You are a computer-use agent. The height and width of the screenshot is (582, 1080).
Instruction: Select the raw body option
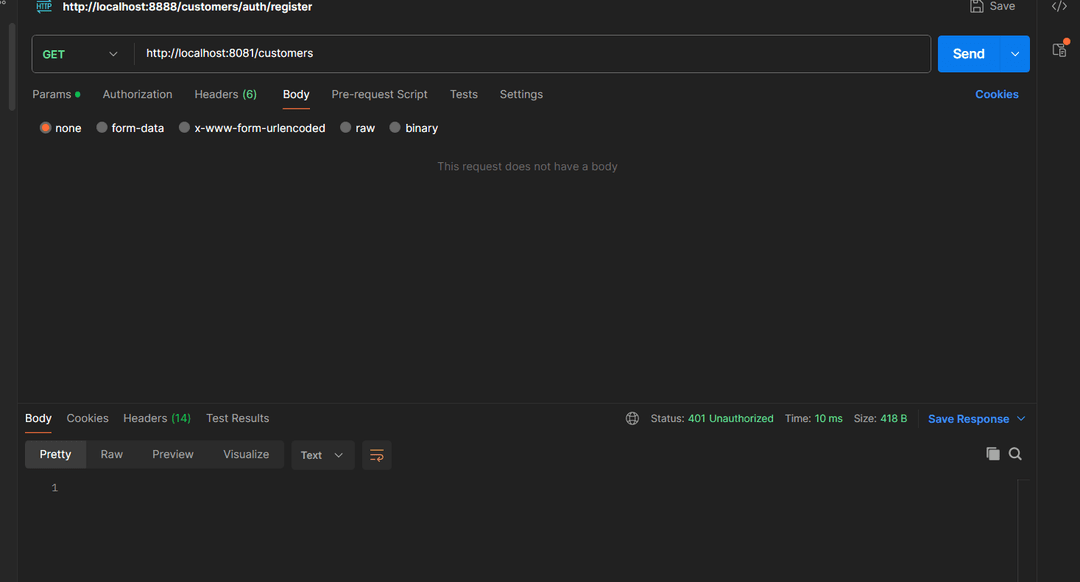(x=346, y=128)
